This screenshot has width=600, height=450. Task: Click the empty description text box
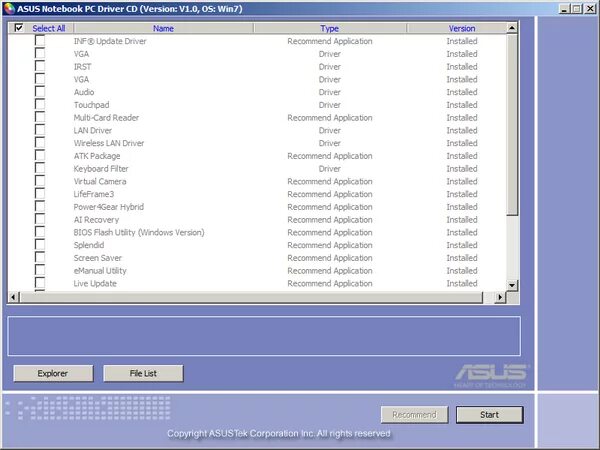coord(264,336)
